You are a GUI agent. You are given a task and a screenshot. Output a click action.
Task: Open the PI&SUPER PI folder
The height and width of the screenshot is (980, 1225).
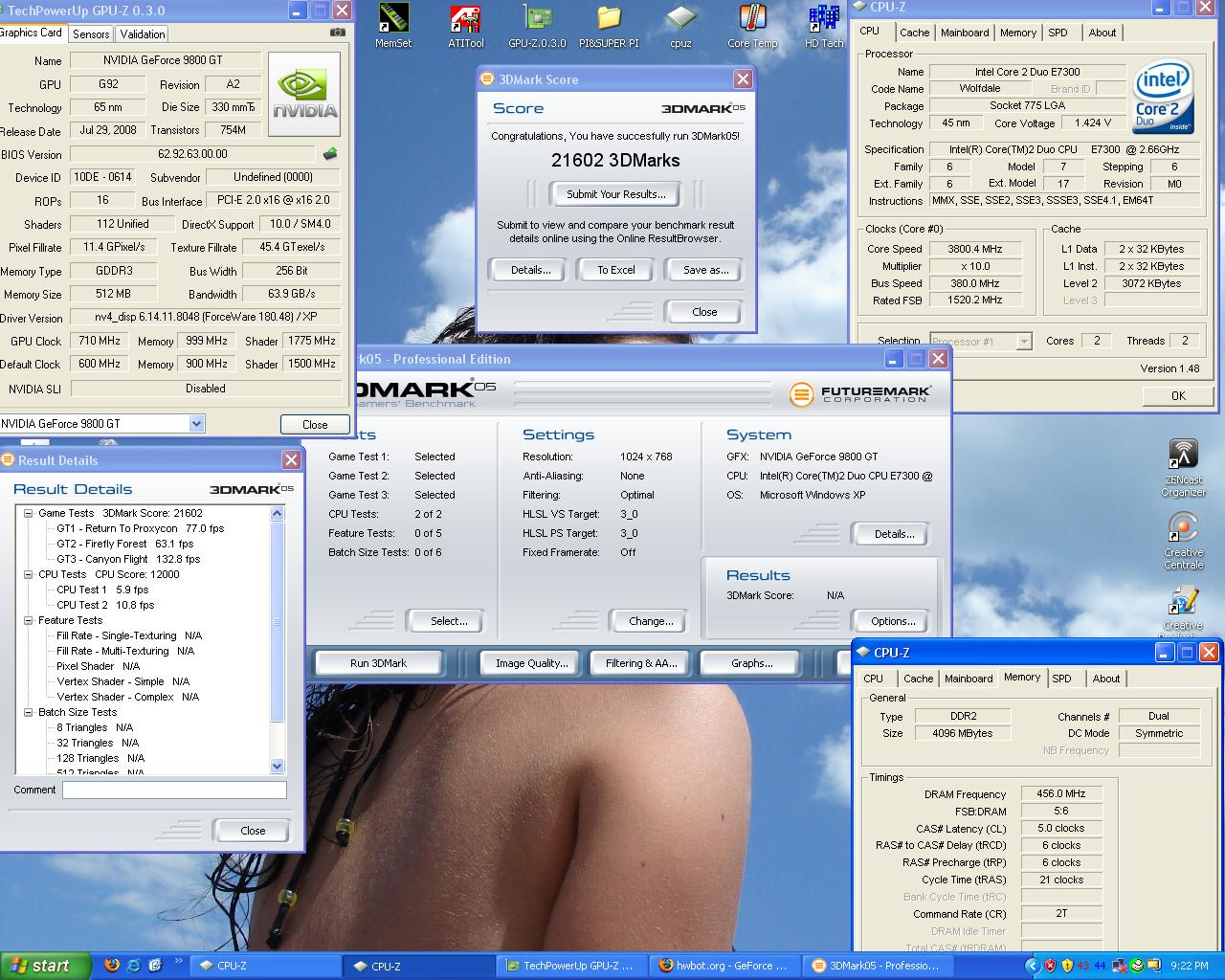(x=609, y=26)
